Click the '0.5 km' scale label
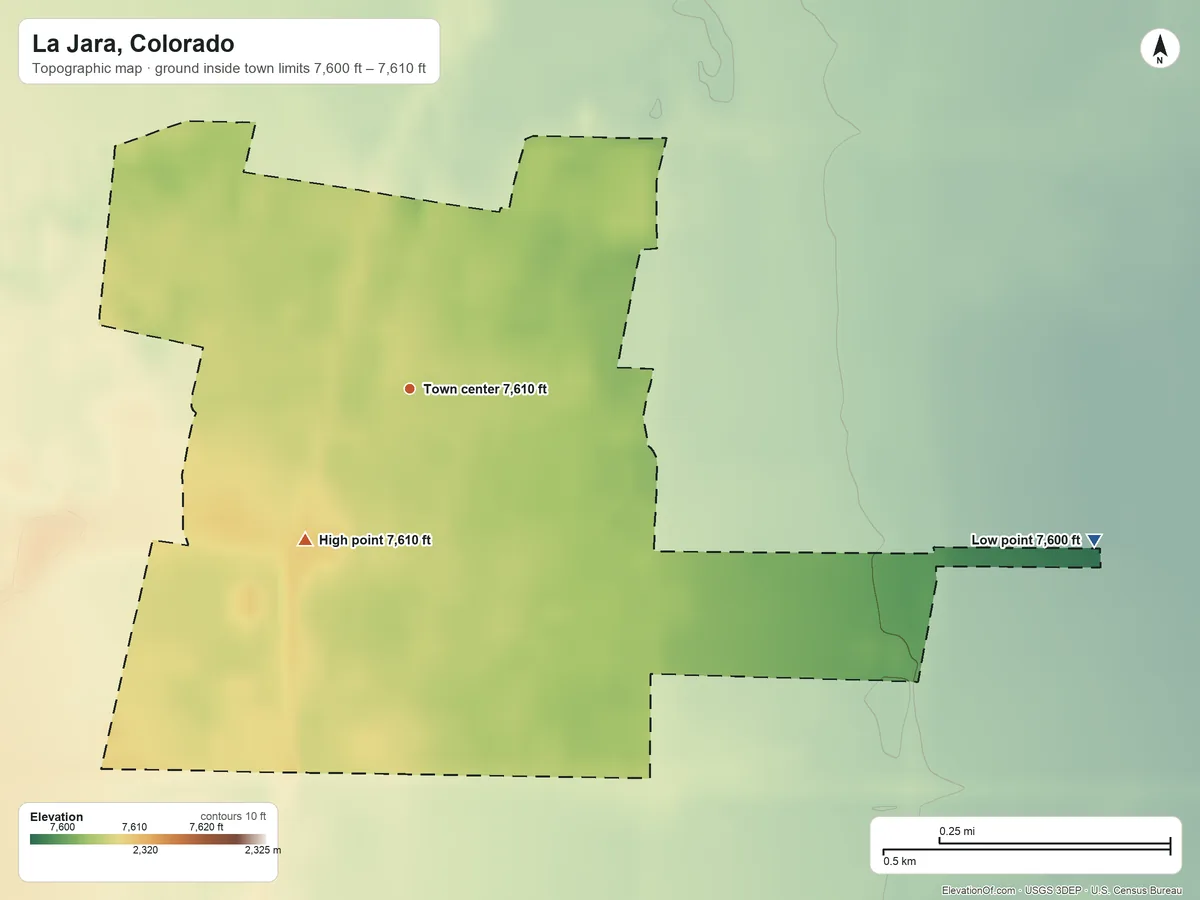 [900, 861]
